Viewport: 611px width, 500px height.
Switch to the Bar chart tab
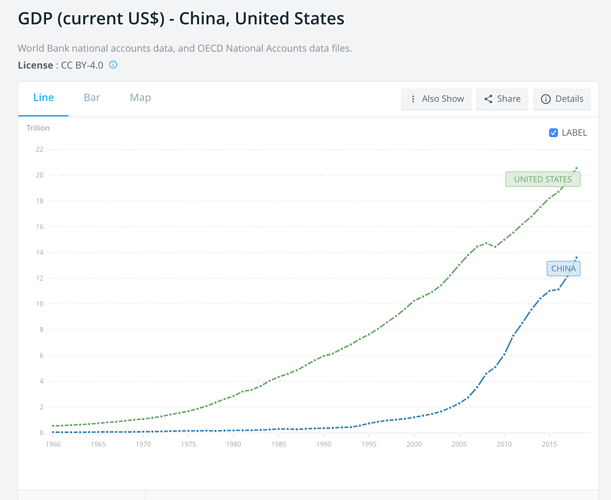point(92,98)
